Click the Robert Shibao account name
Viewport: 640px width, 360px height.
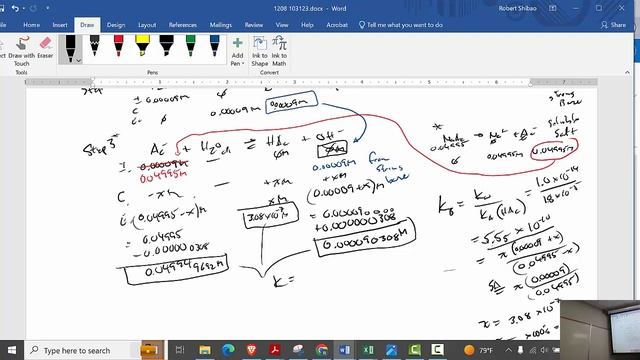coord(517,8)
